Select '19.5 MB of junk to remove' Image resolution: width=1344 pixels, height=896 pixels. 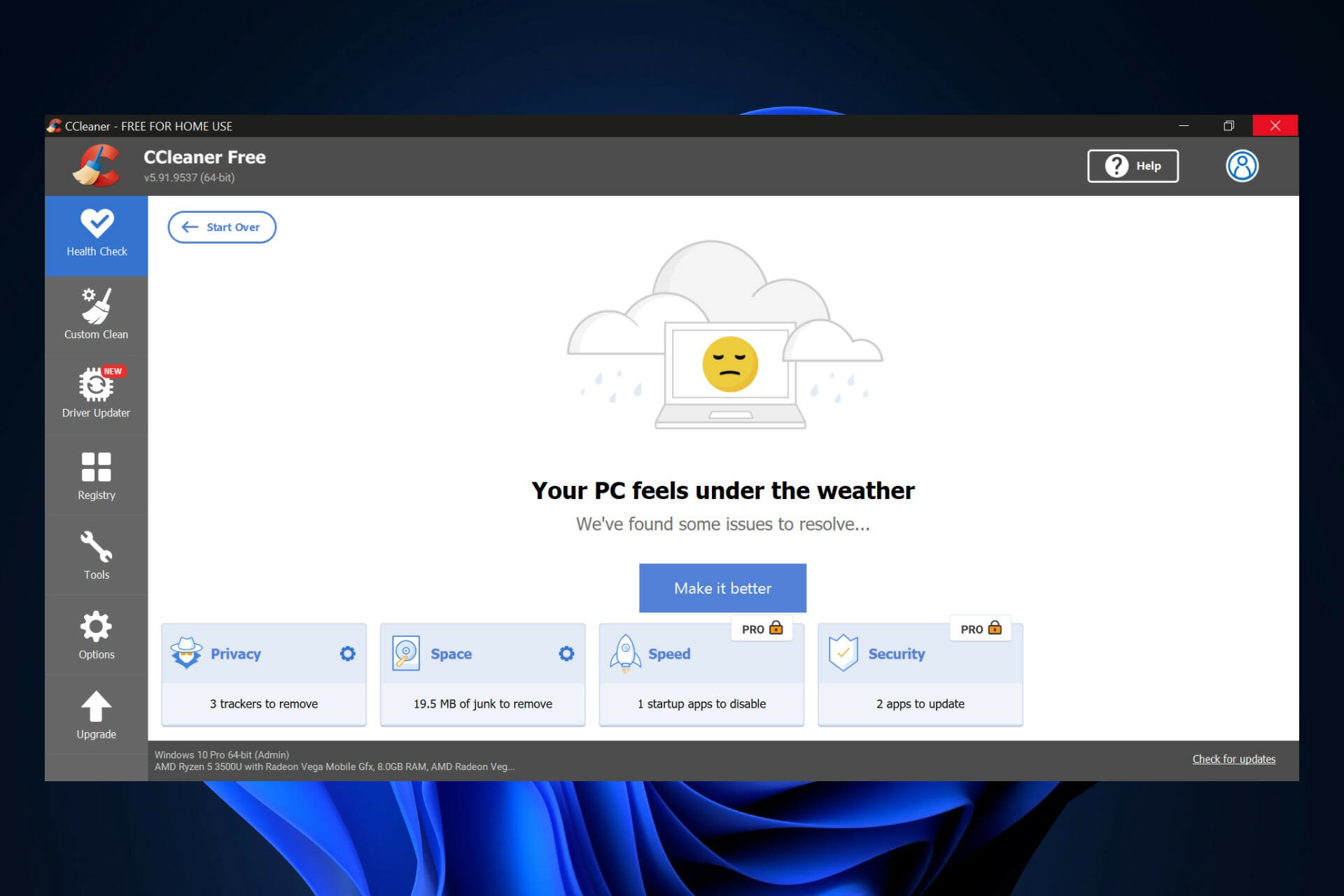[483, 704]
